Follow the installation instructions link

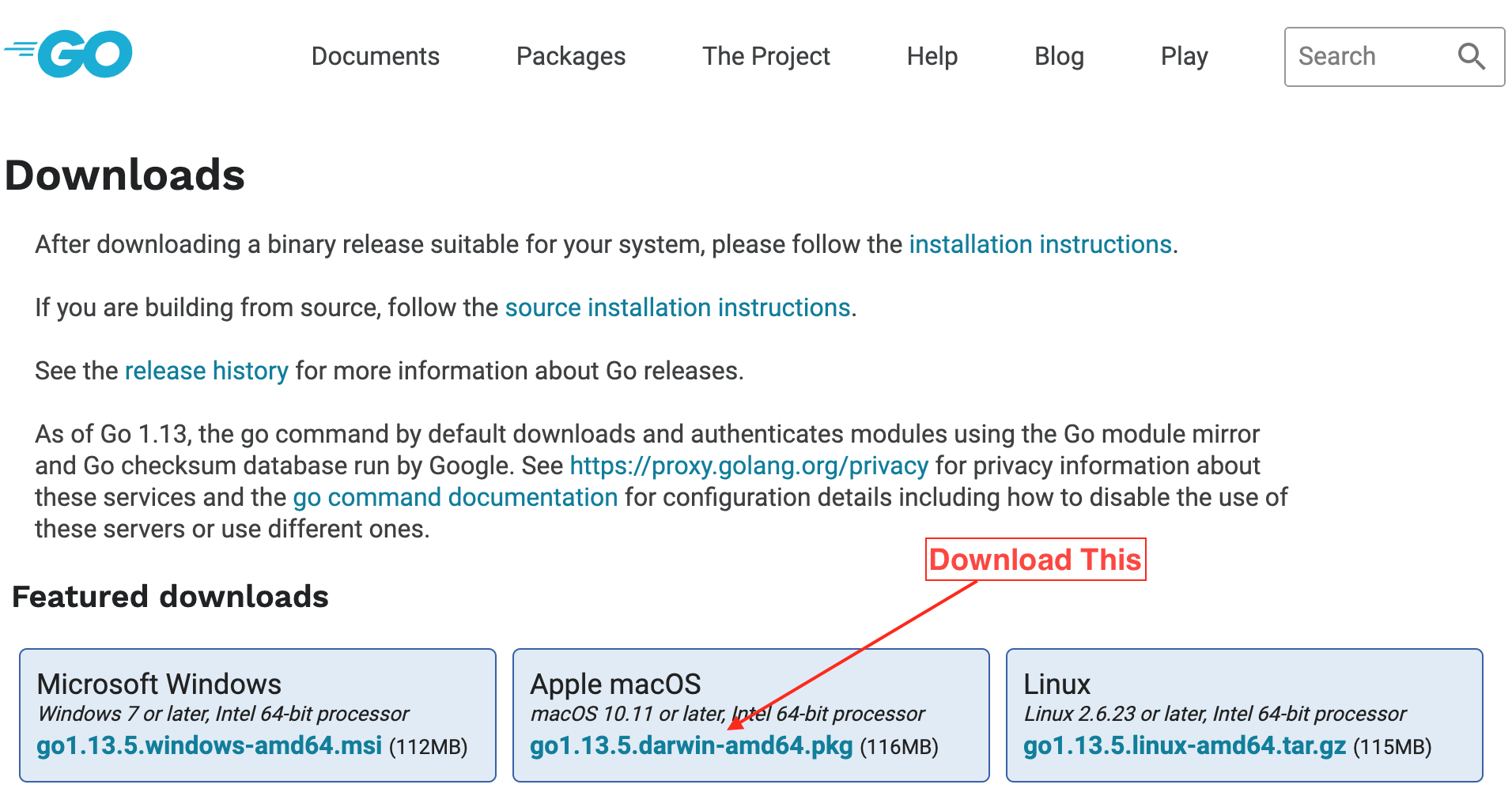1040,244
